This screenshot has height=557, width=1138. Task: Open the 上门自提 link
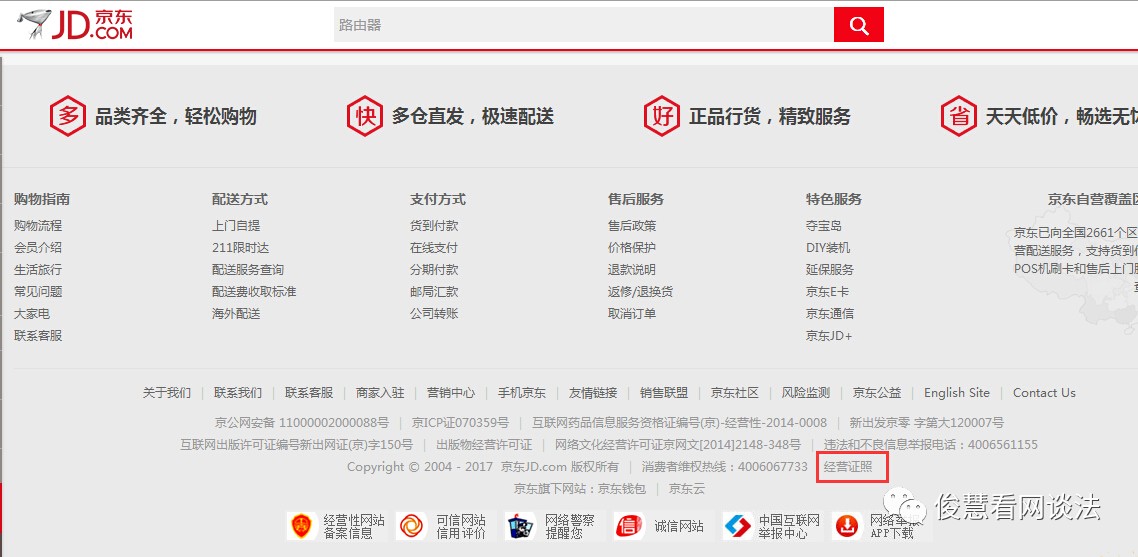pyautogui.click(x=236, y=226)
